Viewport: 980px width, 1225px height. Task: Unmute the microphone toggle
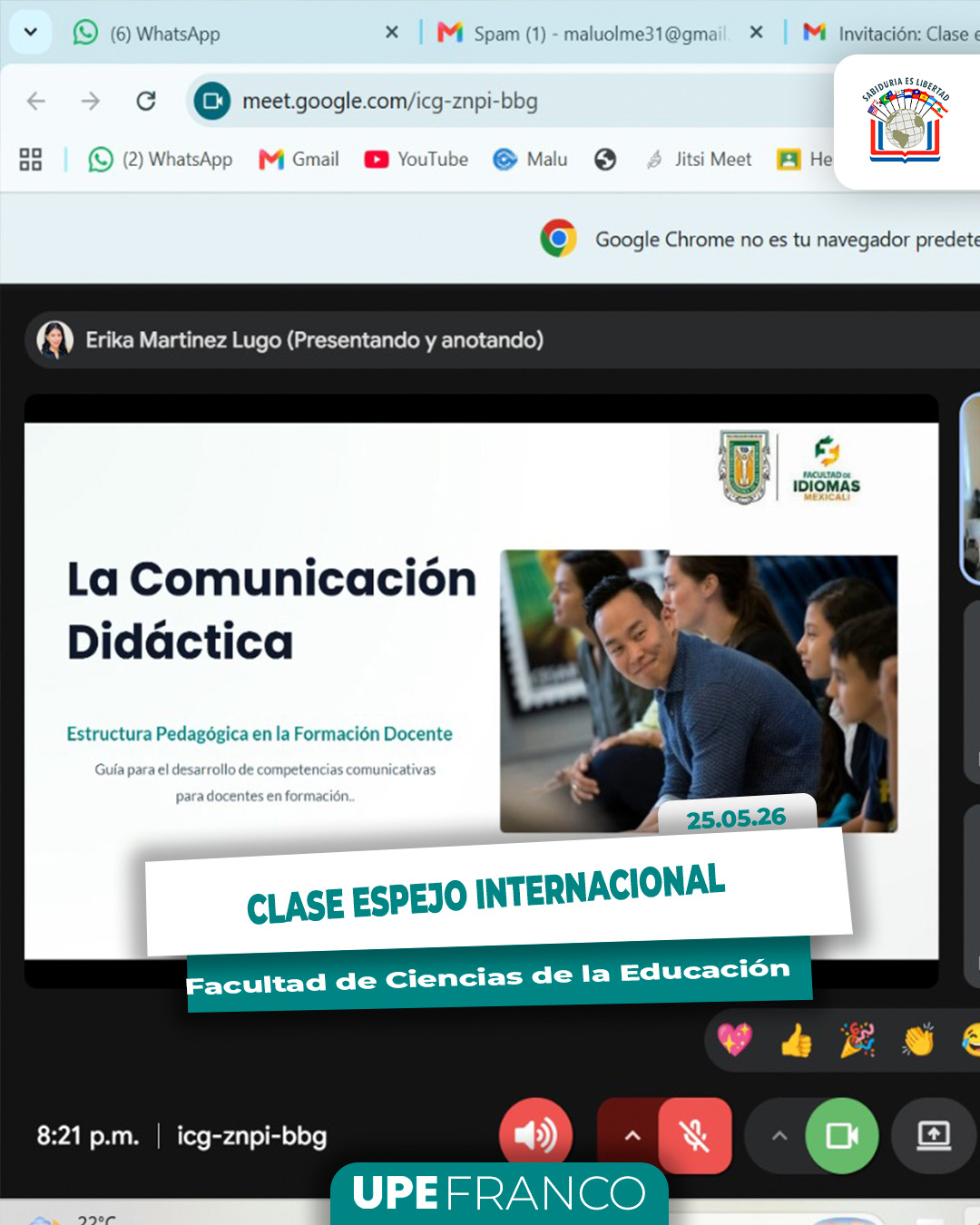(x=695, y=1135)
